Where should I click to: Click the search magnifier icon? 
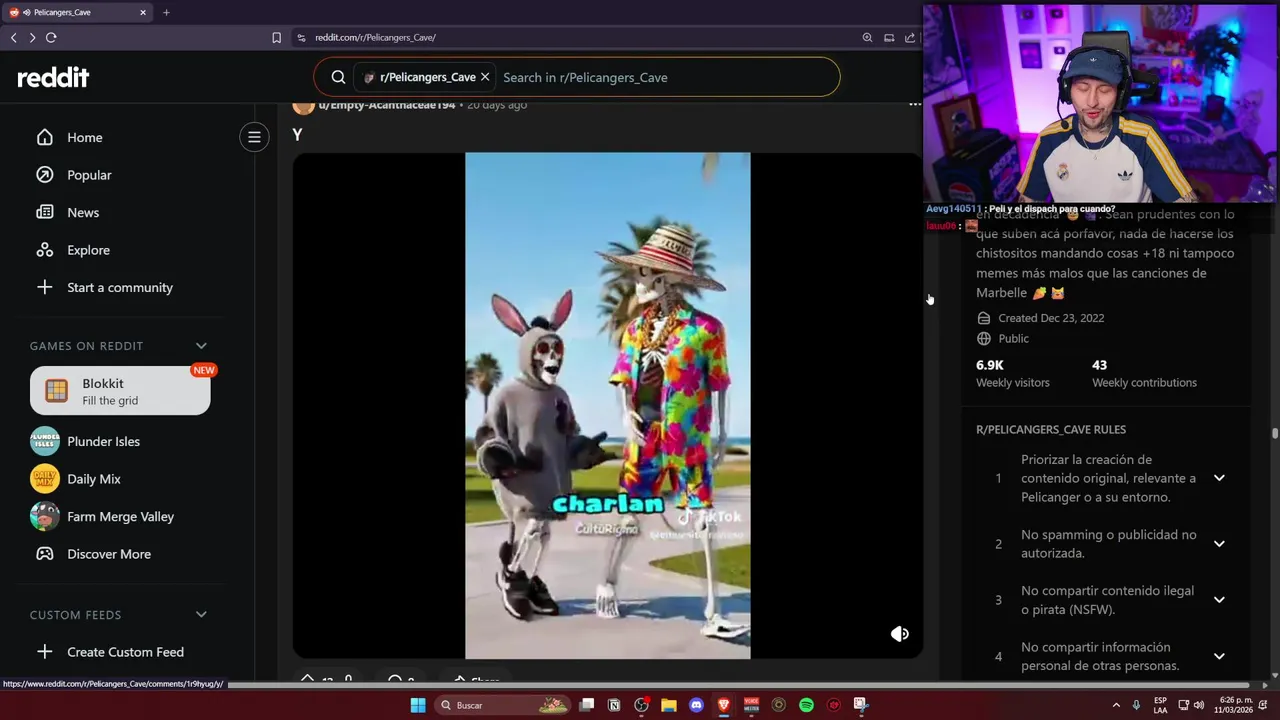[x=338, y=77]
